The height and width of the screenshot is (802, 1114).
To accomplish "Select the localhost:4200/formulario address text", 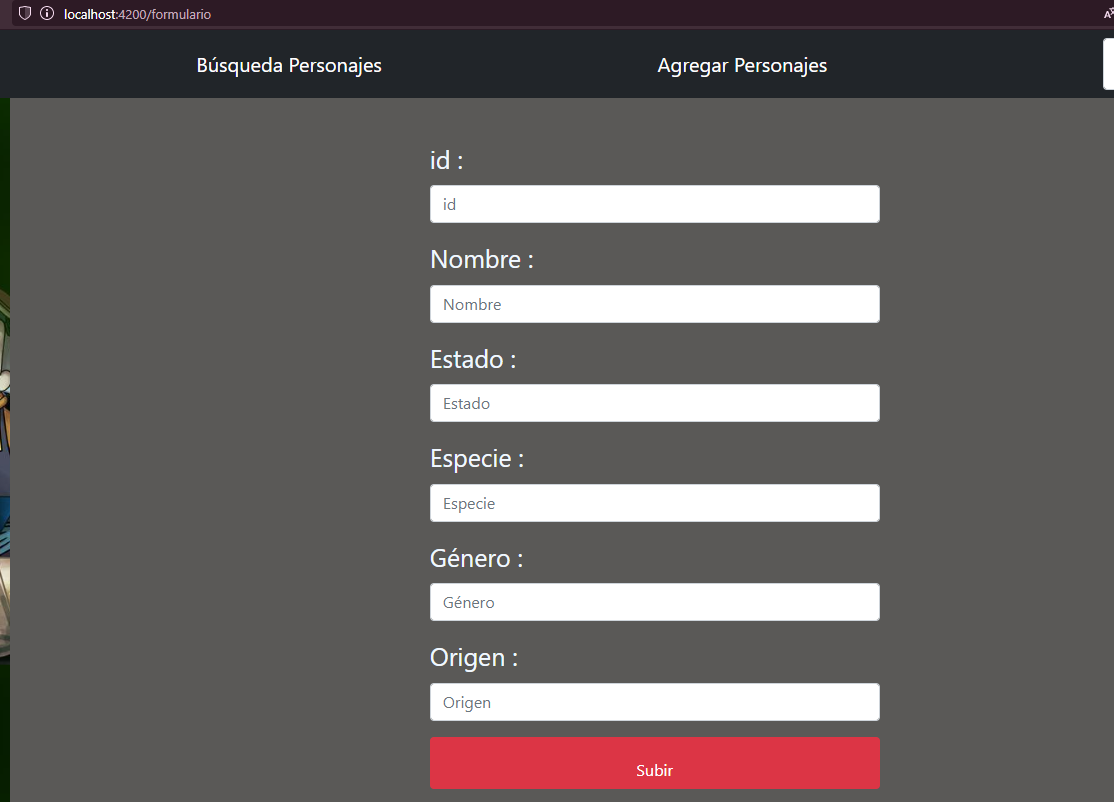I will pyautogui.click(x=137, y=14).
